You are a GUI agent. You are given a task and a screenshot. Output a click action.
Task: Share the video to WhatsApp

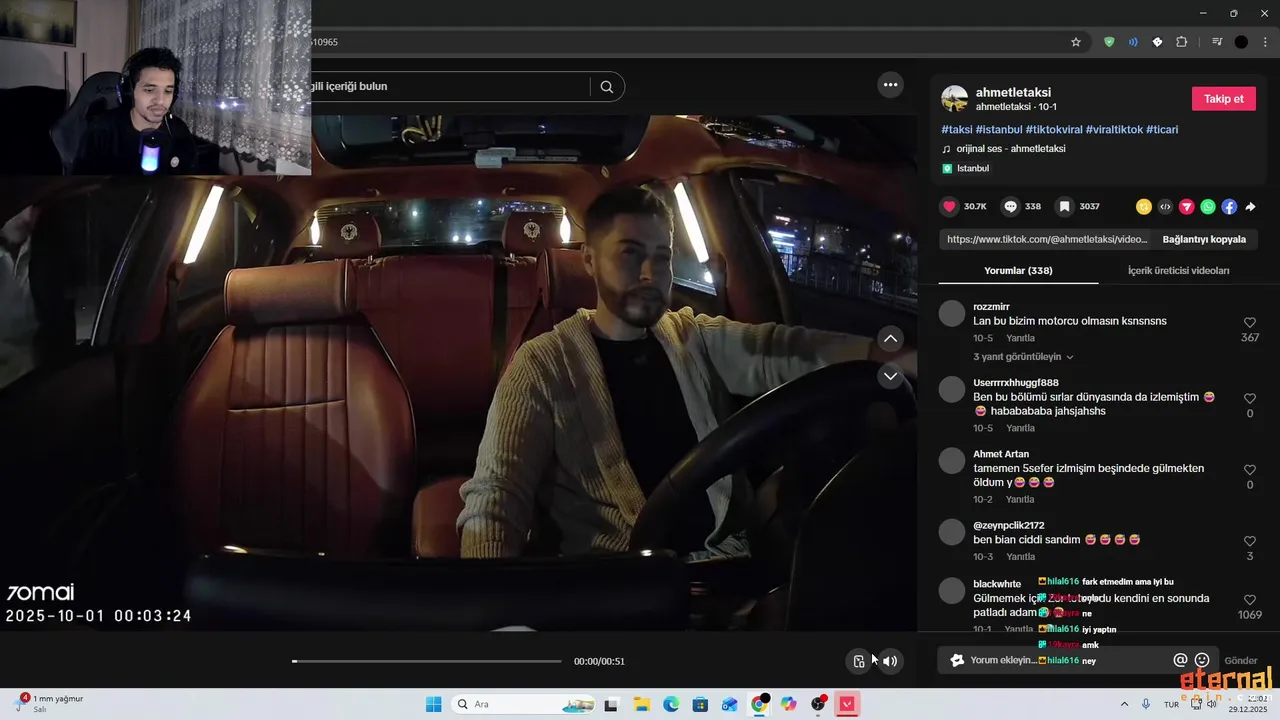point(1208,207)
